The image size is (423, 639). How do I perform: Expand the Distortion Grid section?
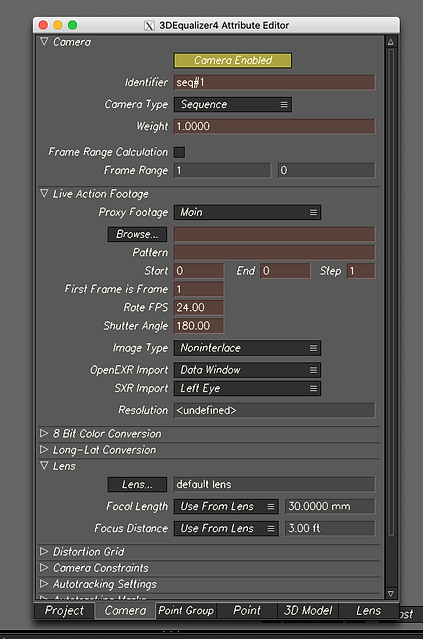coord(44,551)
